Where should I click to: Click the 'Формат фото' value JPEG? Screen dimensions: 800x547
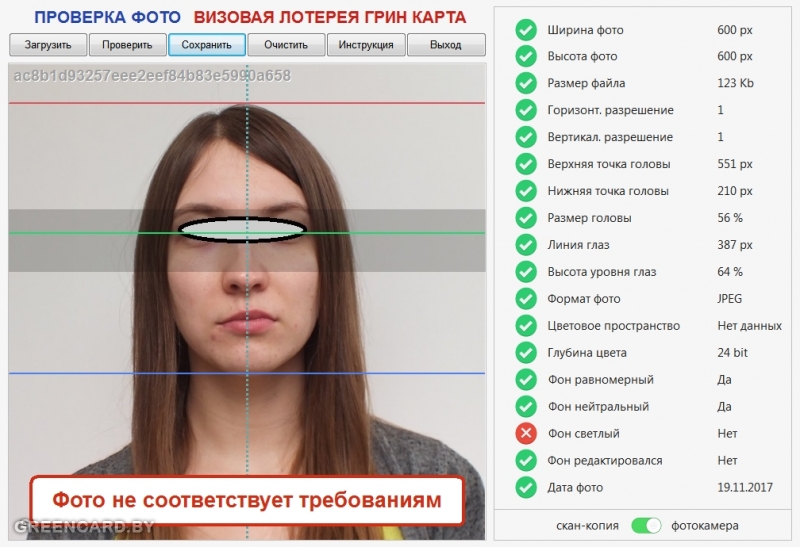coord(729,299)
